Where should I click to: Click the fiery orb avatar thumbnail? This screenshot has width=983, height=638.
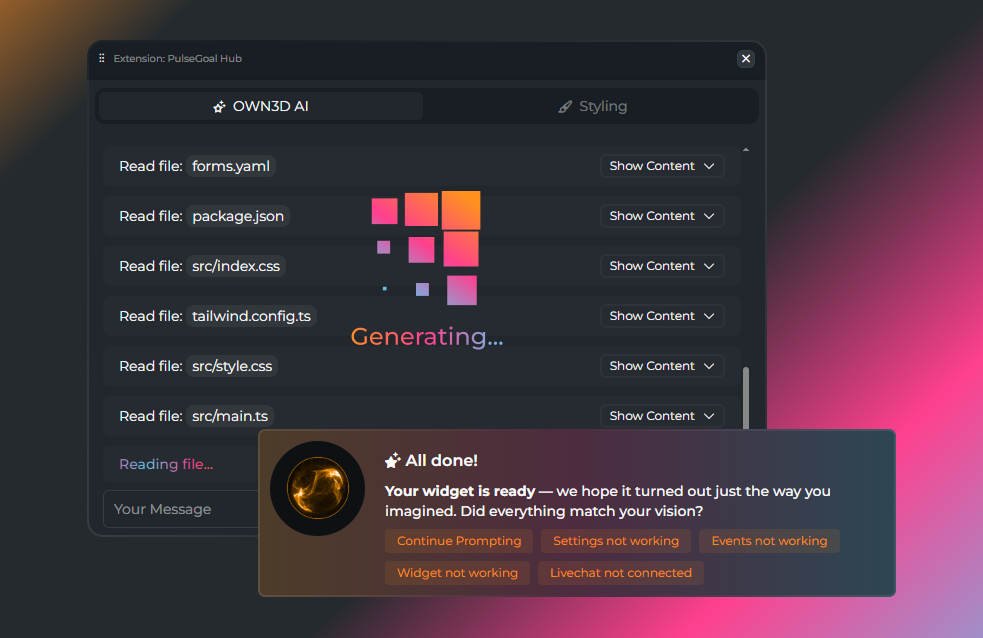click(317, 488)
